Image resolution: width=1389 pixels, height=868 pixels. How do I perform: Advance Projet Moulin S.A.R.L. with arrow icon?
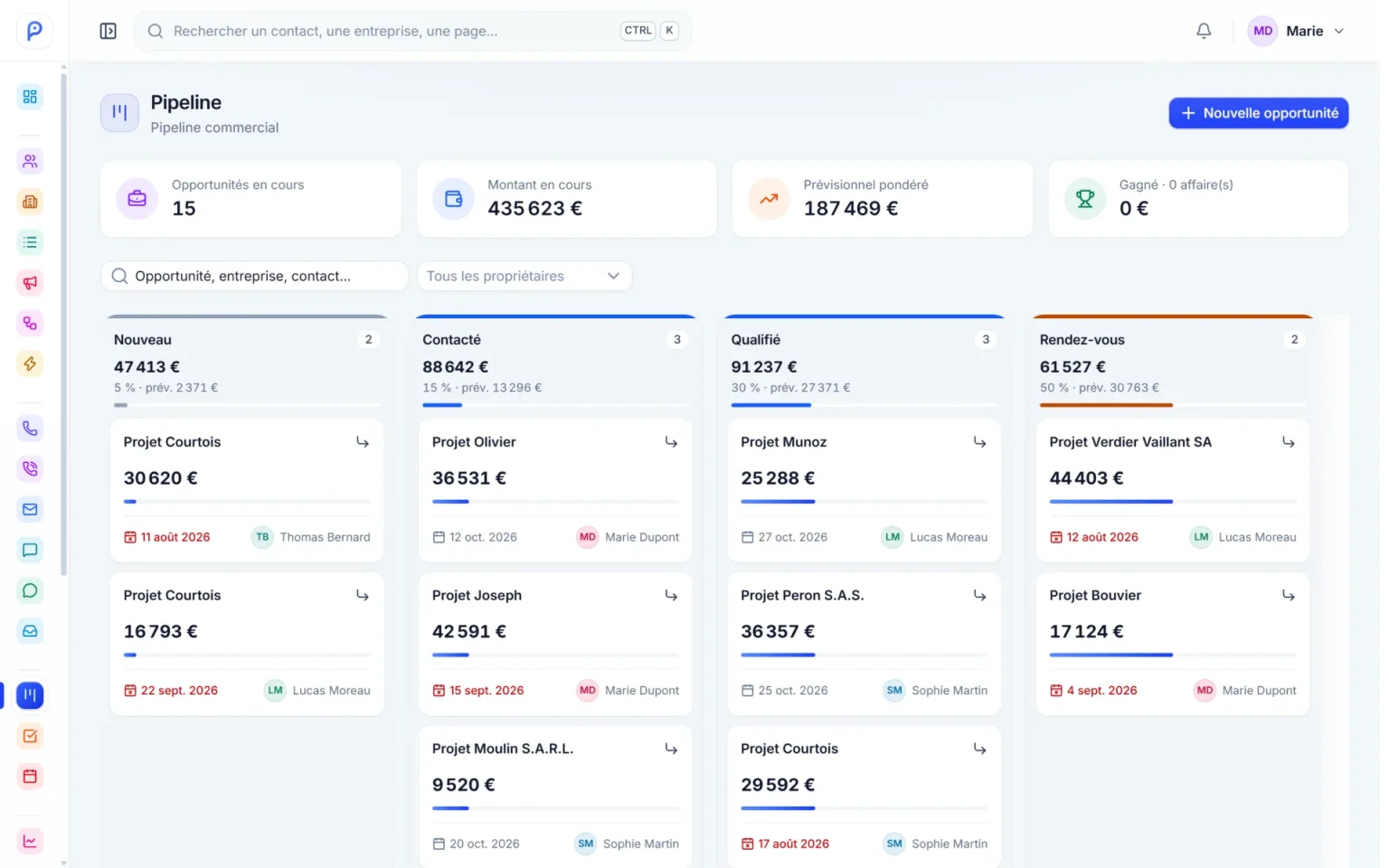click(x=671, y=749)
